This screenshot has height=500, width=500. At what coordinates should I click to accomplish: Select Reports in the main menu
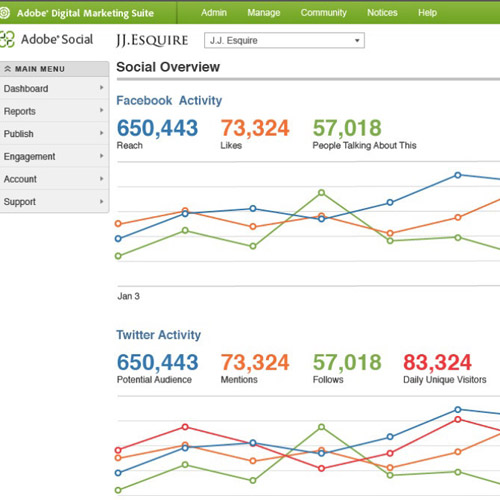pos(54,111)
